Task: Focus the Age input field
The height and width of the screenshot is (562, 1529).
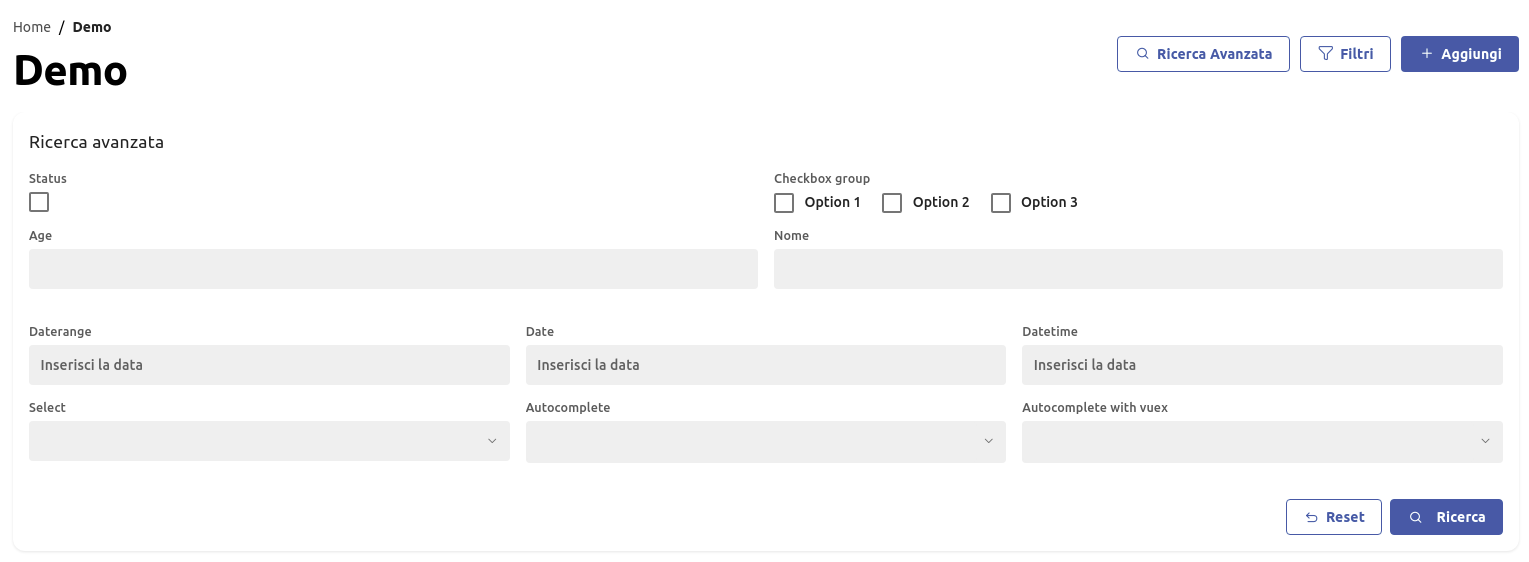Action: [393, 269]
